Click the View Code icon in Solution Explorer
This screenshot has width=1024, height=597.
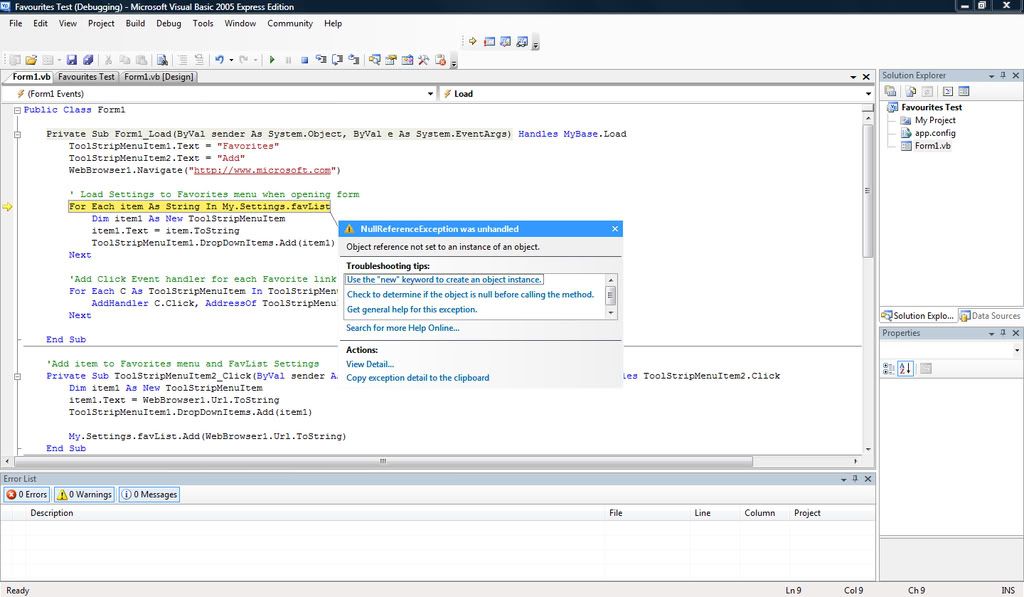(x=948, y=91)
